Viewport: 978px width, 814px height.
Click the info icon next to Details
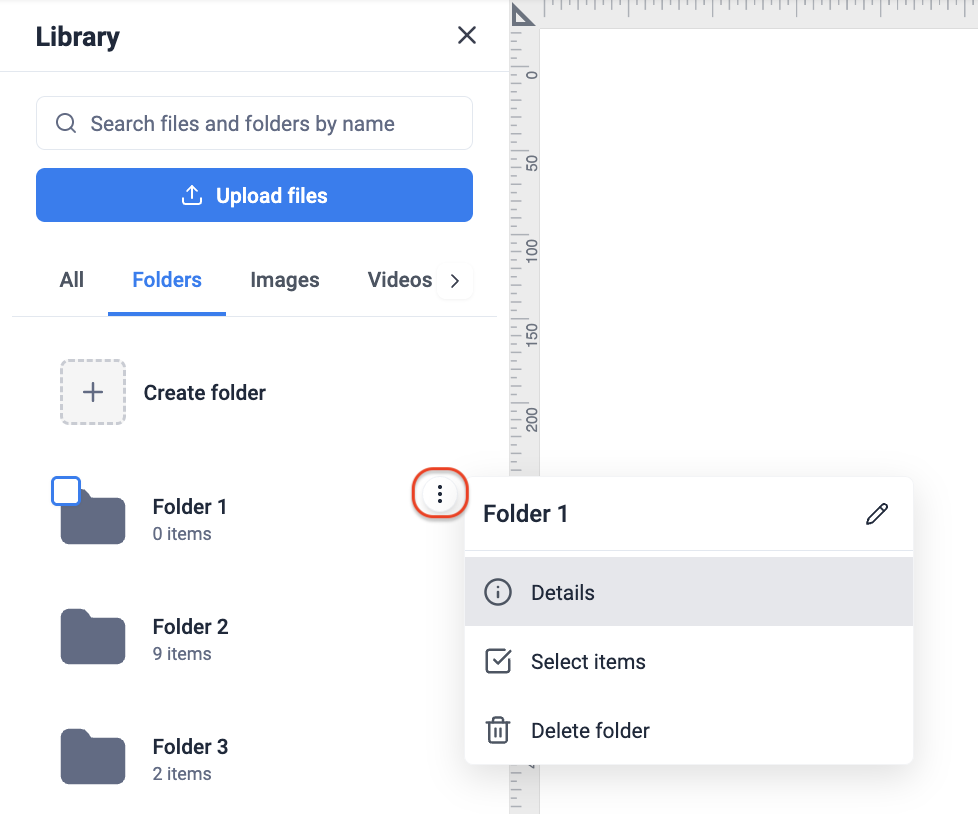(497, 592)
